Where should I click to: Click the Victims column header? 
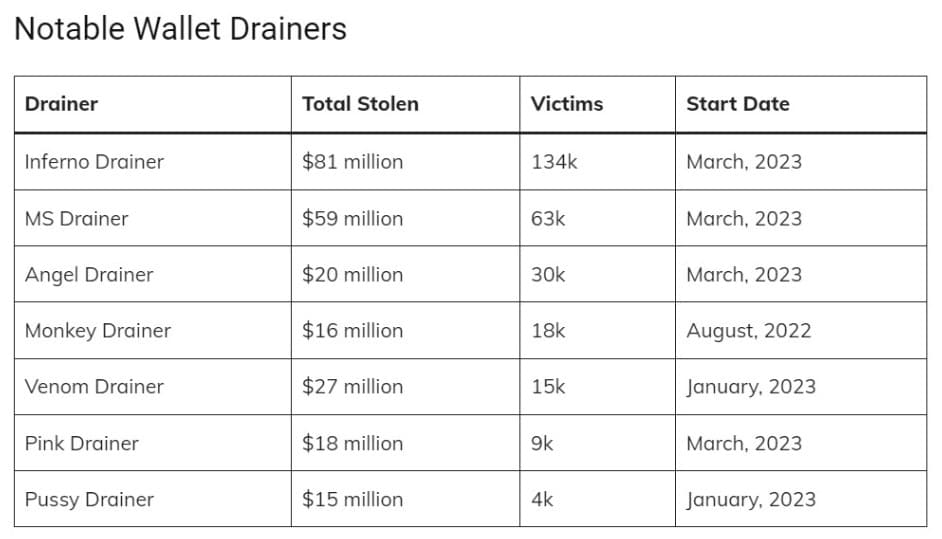click(567, 104)
